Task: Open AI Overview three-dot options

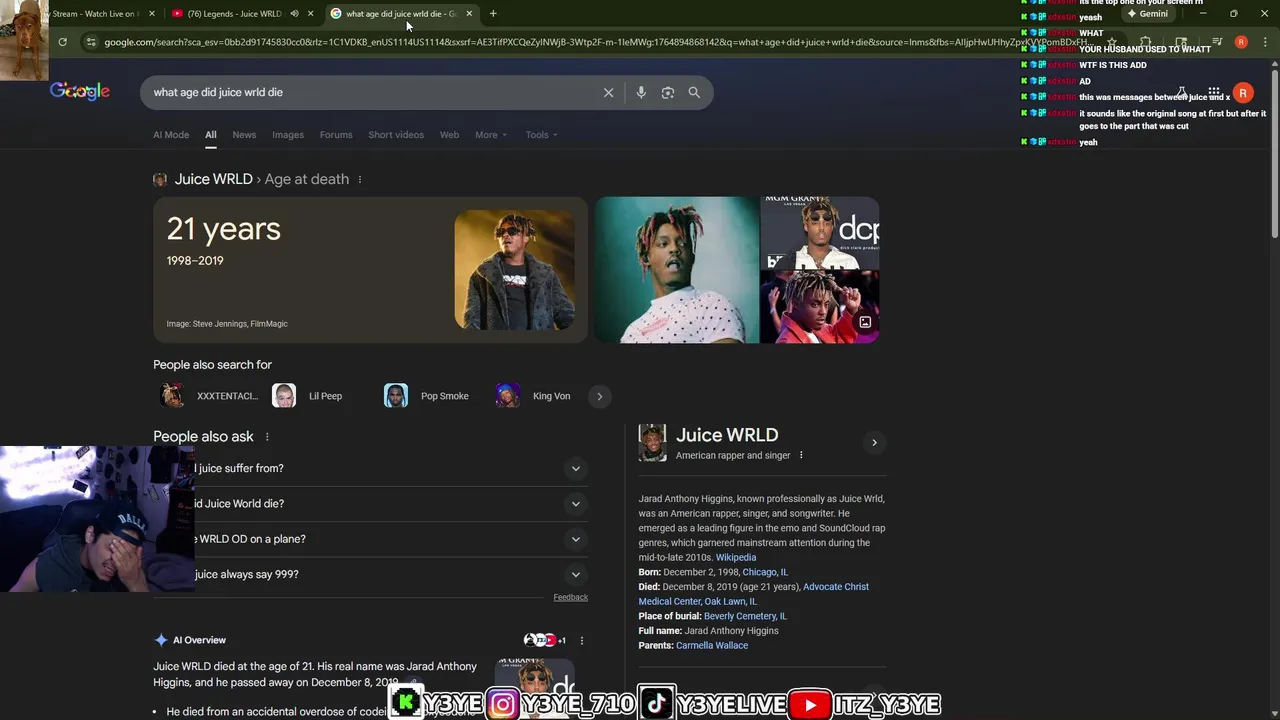Action: 581,640
